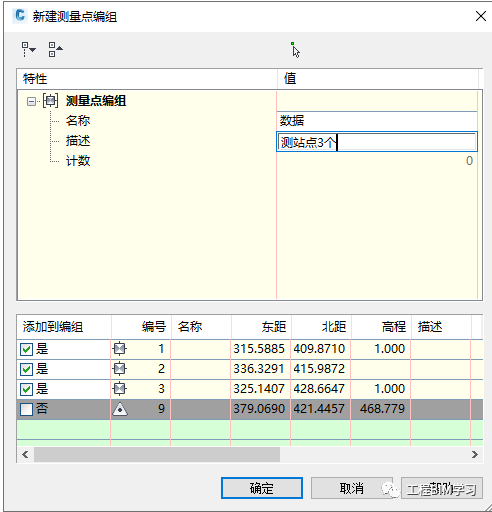Click the 特性 column header
492x512 pixels.
[x=147, y=79]
